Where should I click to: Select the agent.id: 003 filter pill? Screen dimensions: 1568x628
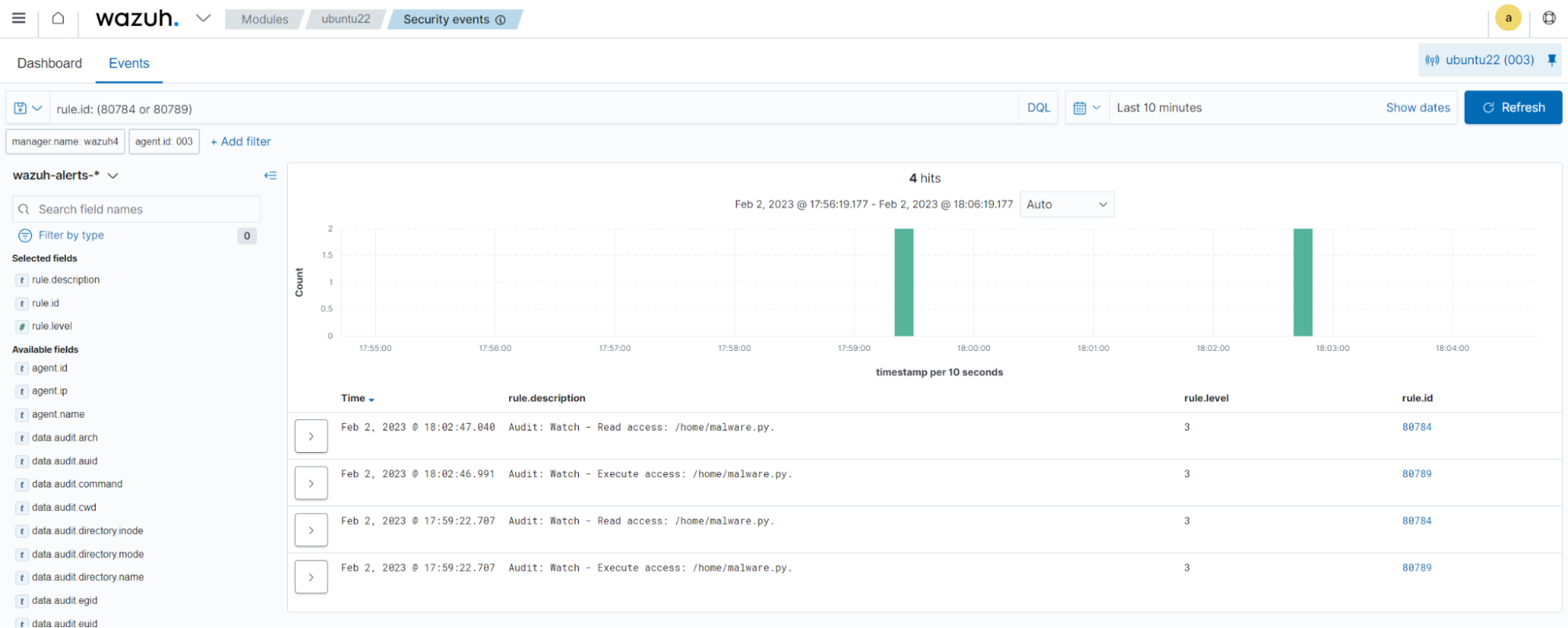coord(164,141)
